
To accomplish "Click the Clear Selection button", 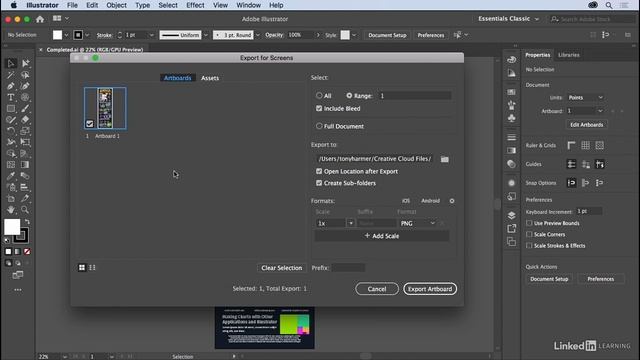I will coord(282,268).
